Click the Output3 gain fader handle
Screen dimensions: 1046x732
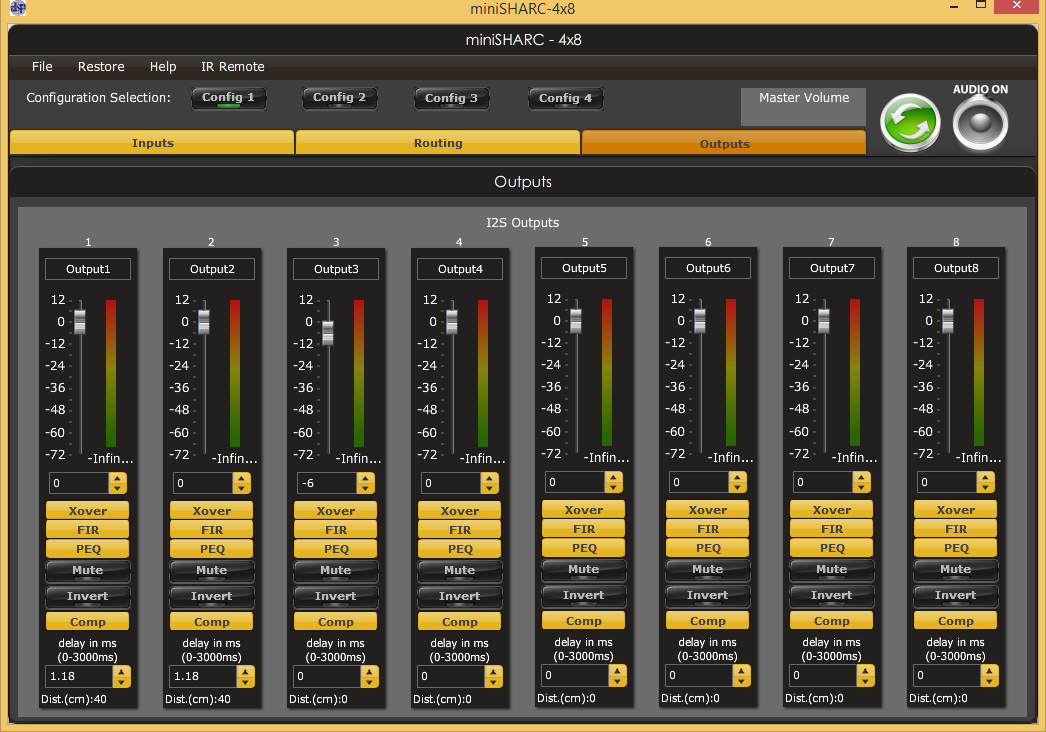(x=328, y=332)
